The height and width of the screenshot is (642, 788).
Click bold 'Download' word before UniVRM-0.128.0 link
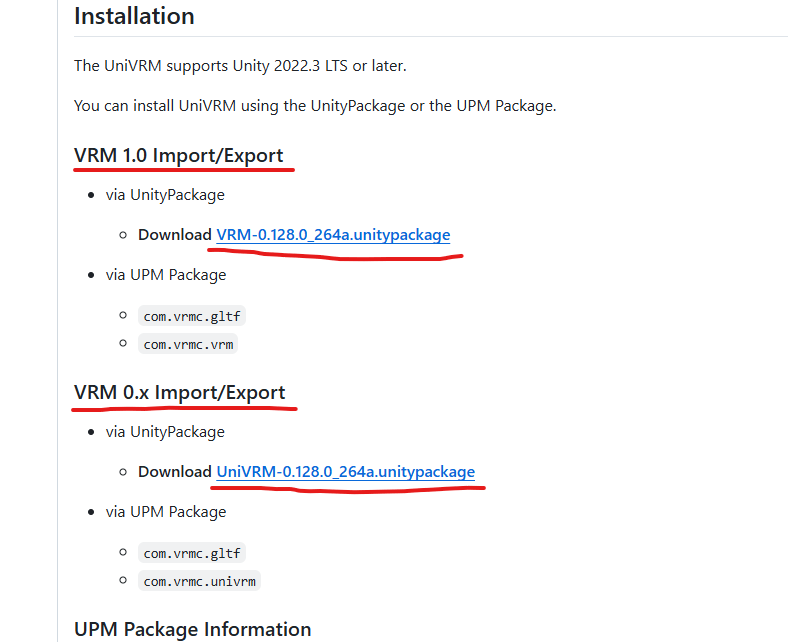pyautogui.click(x=175, y=472)
